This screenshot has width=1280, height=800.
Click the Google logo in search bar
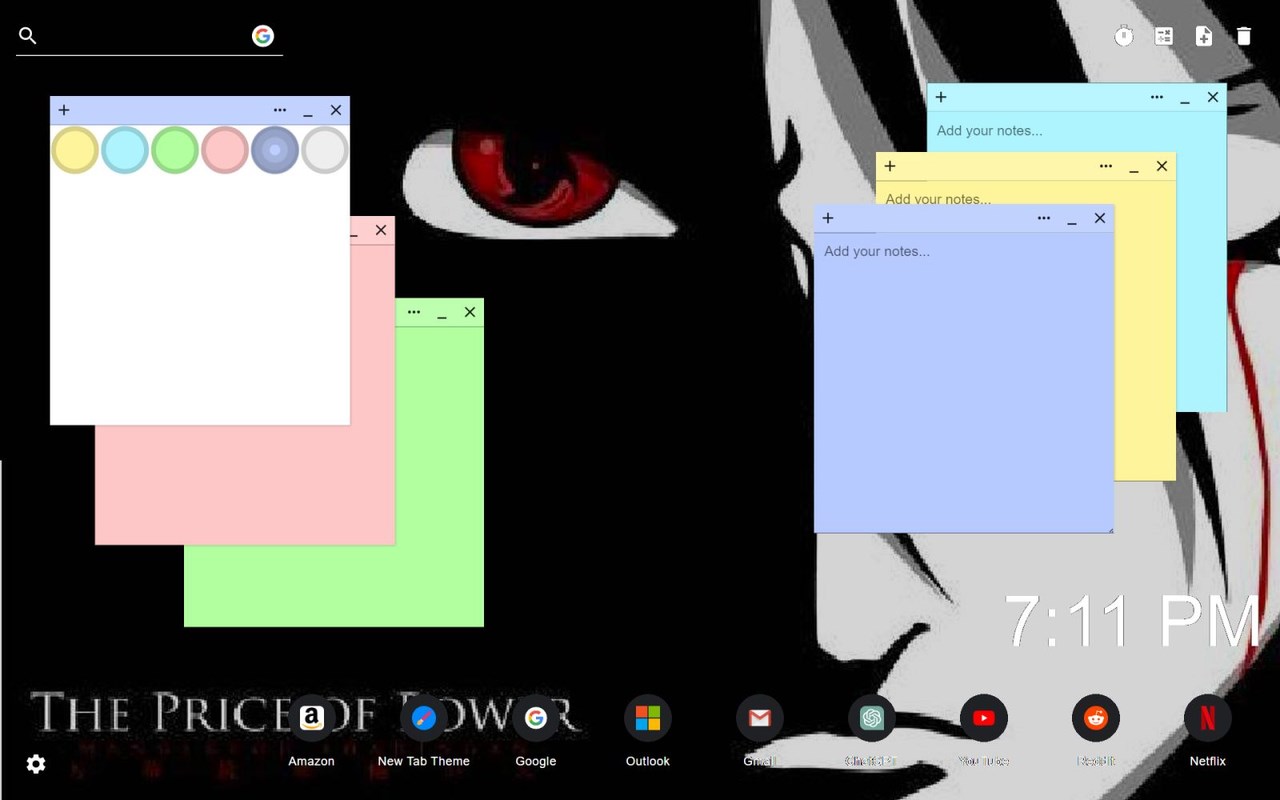[263, 36]
